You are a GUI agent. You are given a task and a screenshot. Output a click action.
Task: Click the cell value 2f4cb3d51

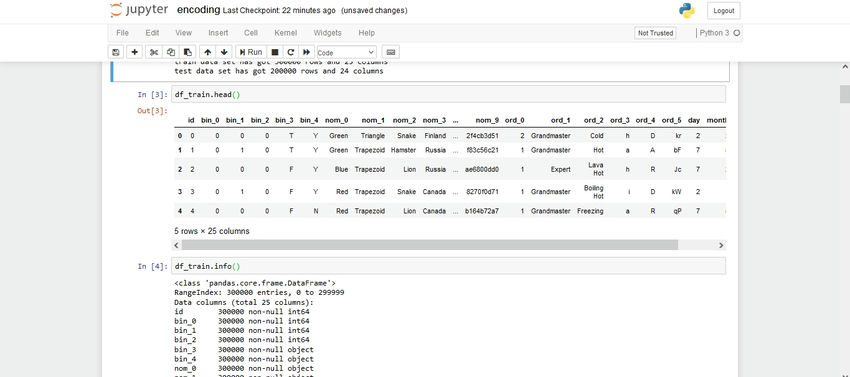[x=482, y=136]
